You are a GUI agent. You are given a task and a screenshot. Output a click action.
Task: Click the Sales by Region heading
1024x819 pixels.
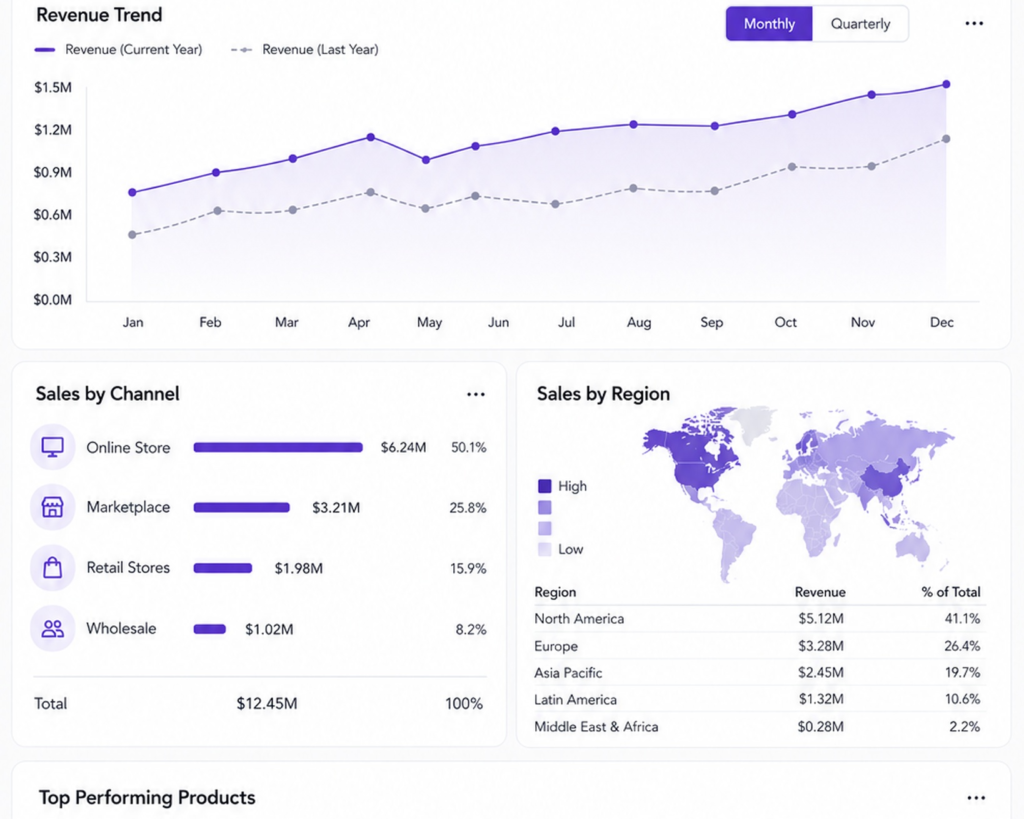point(603,394)
